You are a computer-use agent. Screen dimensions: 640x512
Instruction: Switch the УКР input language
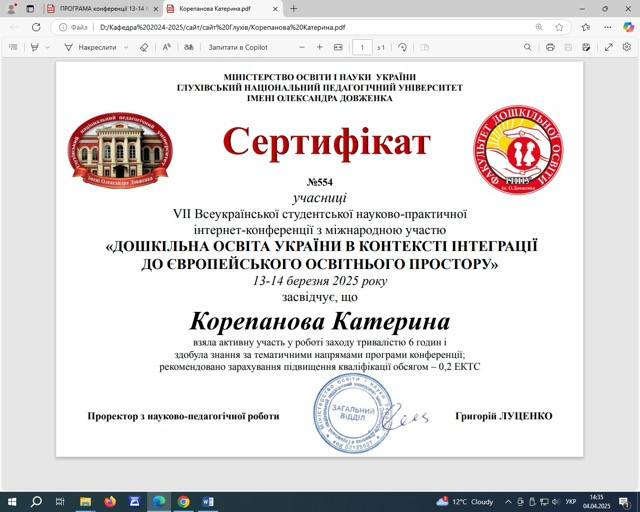571,502
